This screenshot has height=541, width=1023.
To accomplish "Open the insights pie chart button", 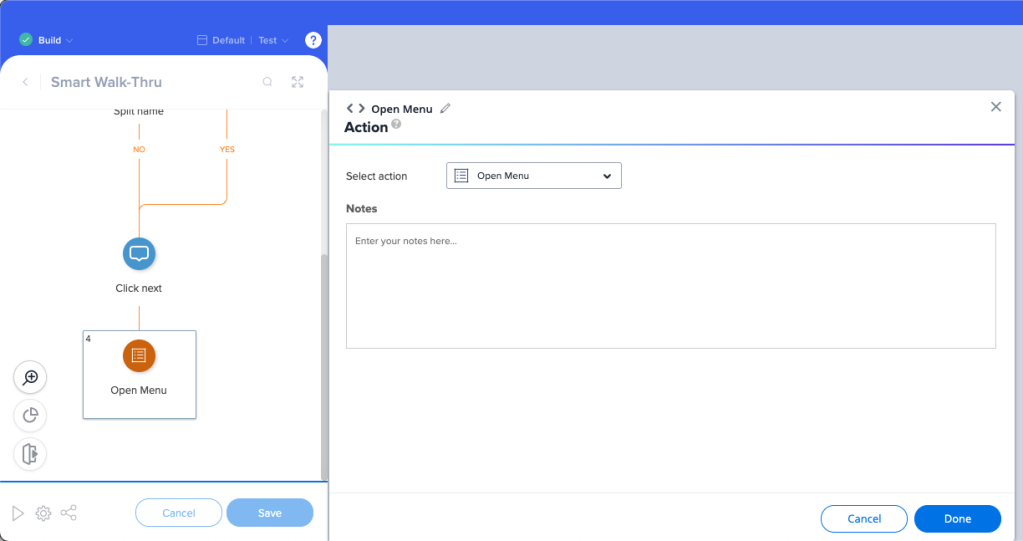I will [x=30, y=415].
